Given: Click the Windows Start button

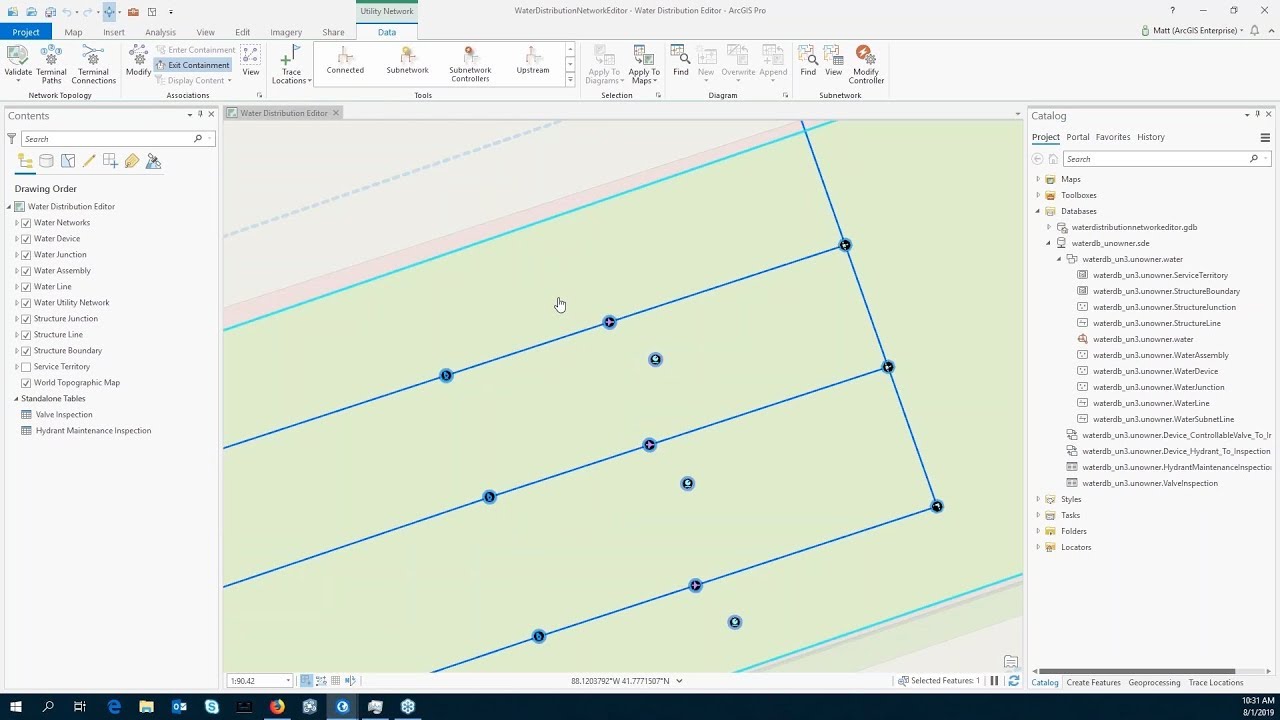Looking at the screenshot, I should point(15,707).
